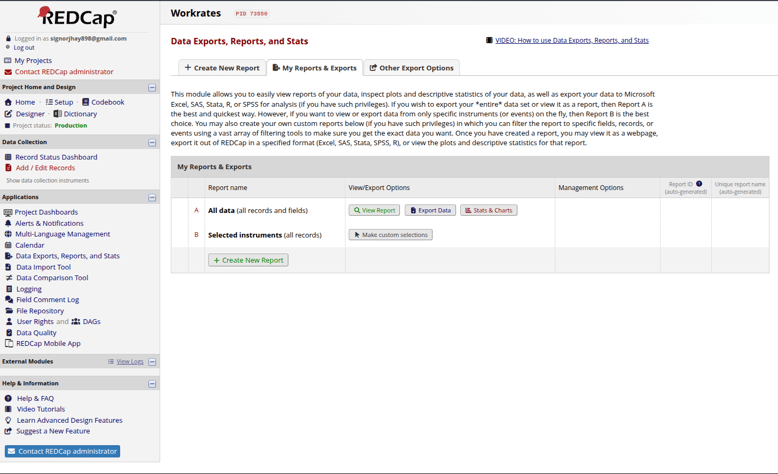This screenshot has width=778, height=474.
Task: Click the Calendar icon
Action: tap(8, 245)
